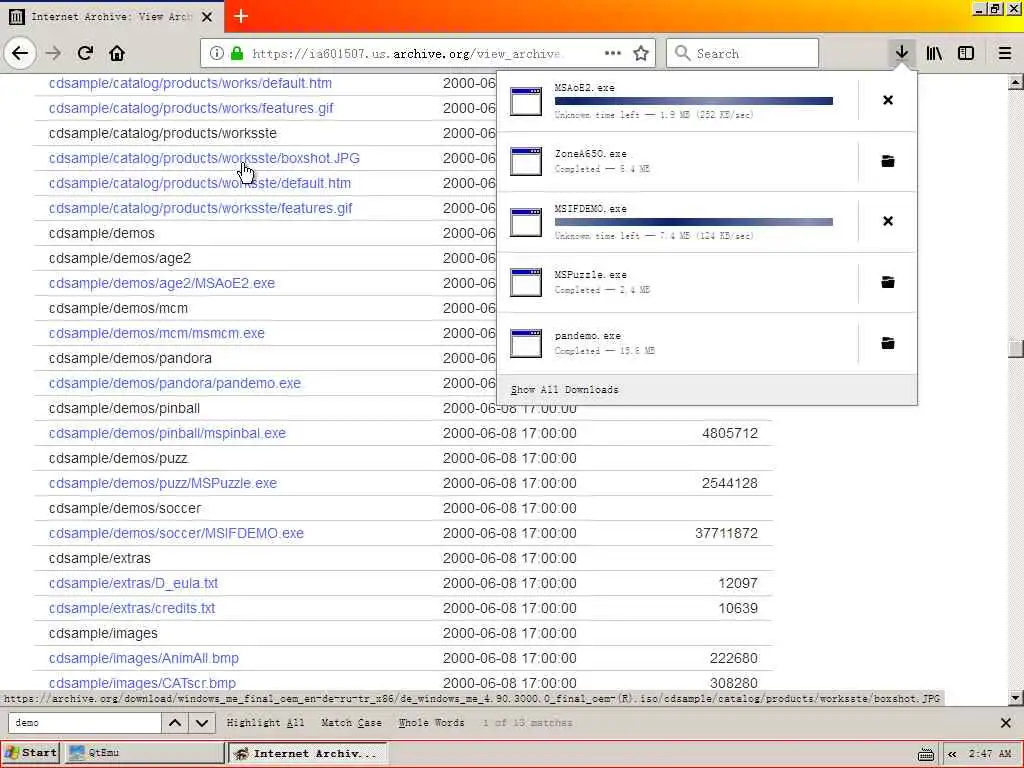
Task: Open cdsample/demos/soccer/MSIFDEMO.exe link
Action: coord(176,533)
